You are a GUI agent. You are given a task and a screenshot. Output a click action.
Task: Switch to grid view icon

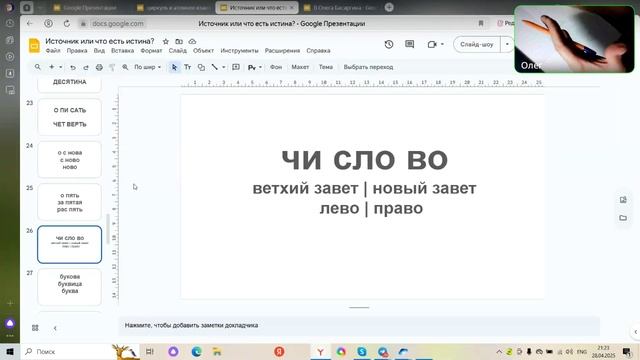pyautogui.click(x=35, y=328)
